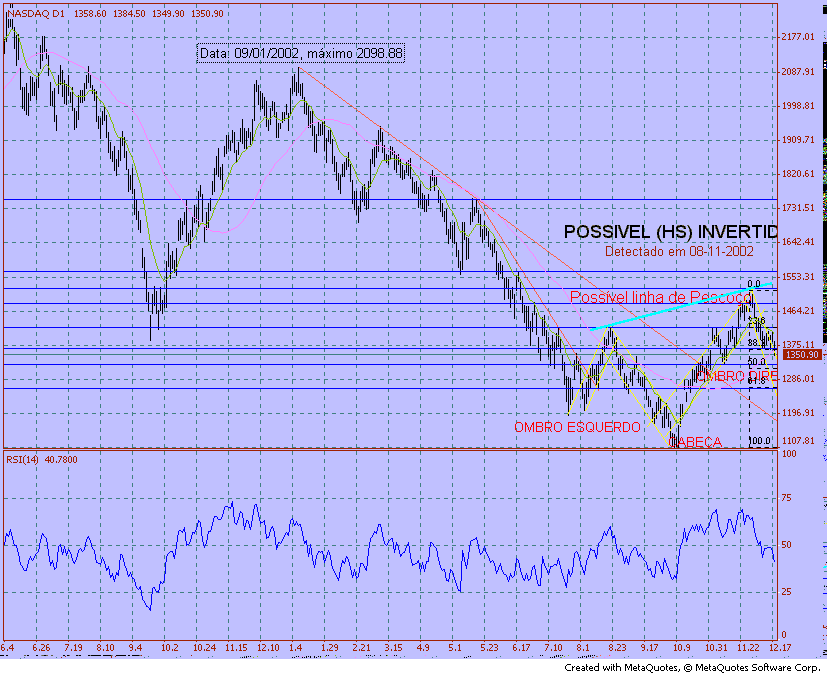Select the 'Possível linha de Pescoço' label
This screenshot has width=827, height=675.
661,297
